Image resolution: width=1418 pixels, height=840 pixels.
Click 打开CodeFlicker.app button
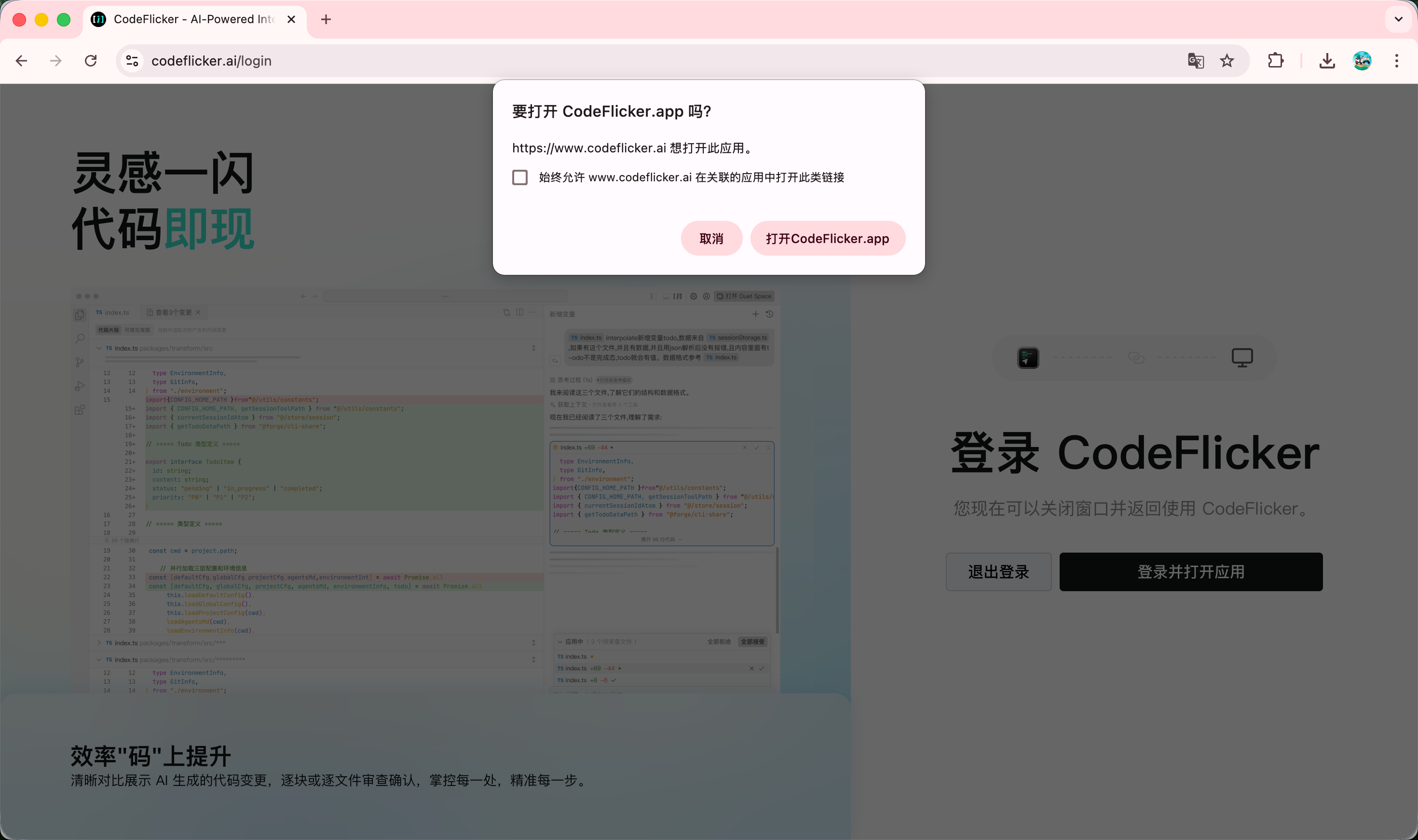coord(827,238)
